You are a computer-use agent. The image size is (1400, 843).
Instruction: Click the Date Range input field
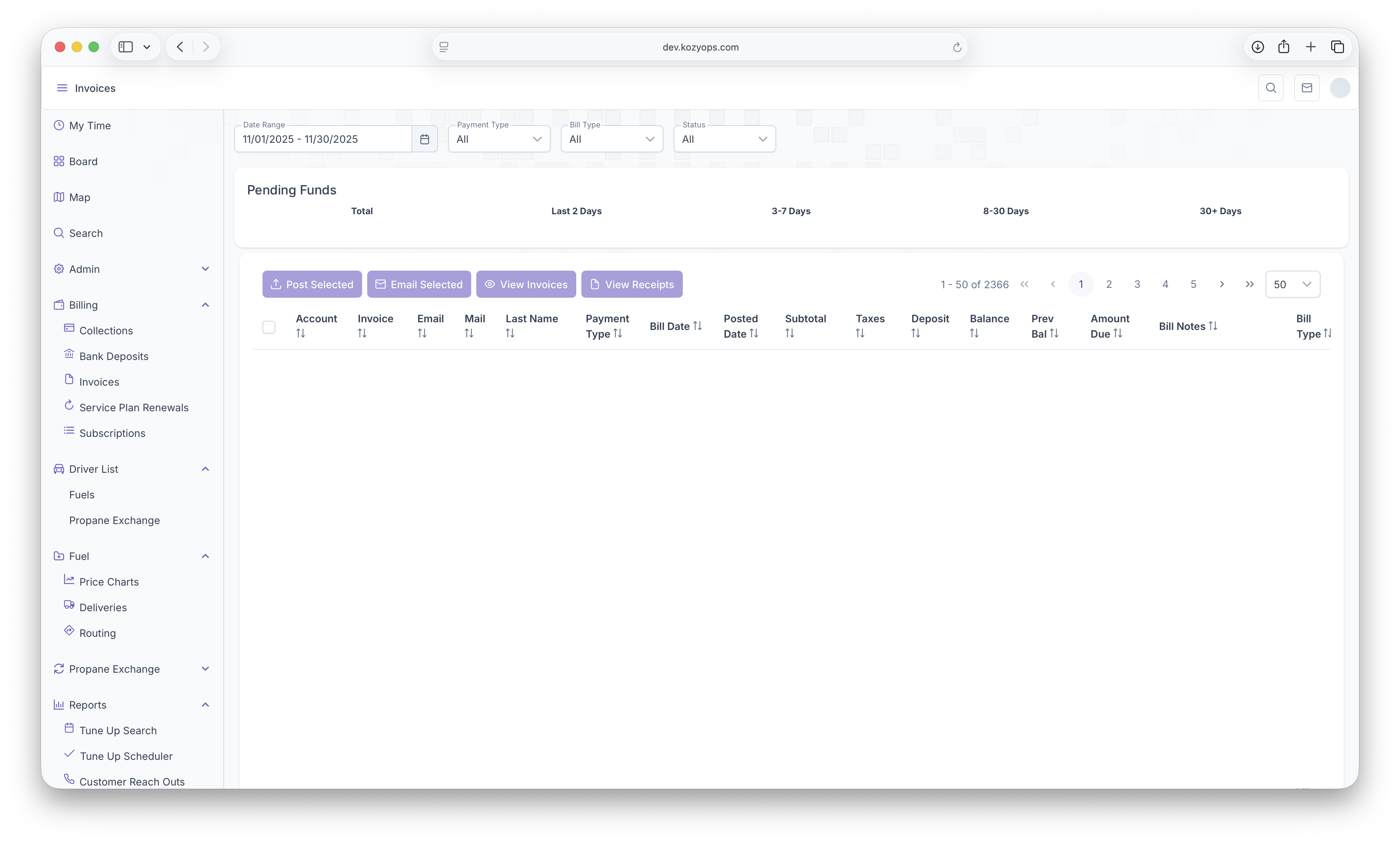point(323,139)
